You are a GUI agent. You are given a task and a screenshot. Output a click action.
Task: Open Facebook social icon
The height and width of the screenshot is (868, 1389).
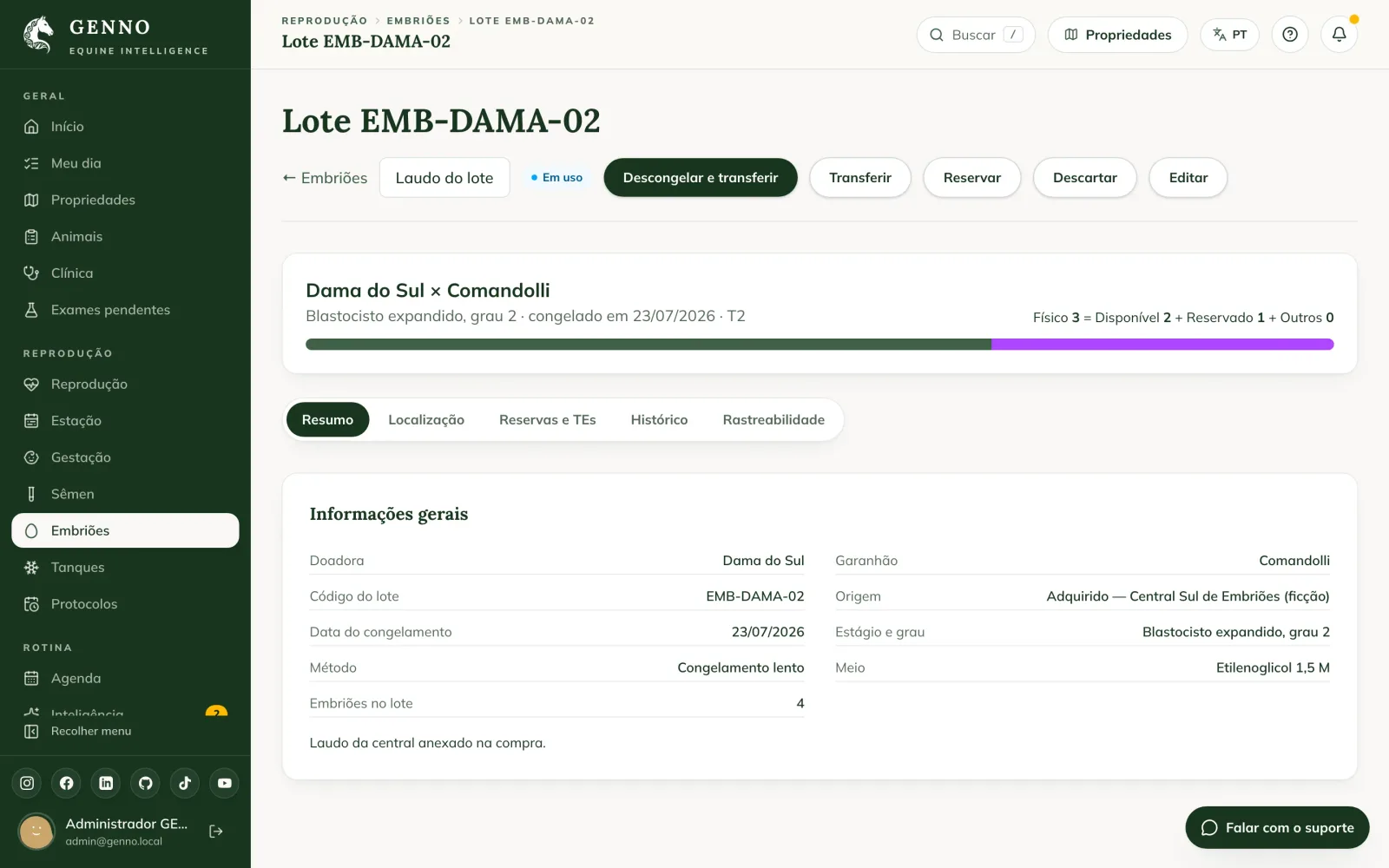67,783
